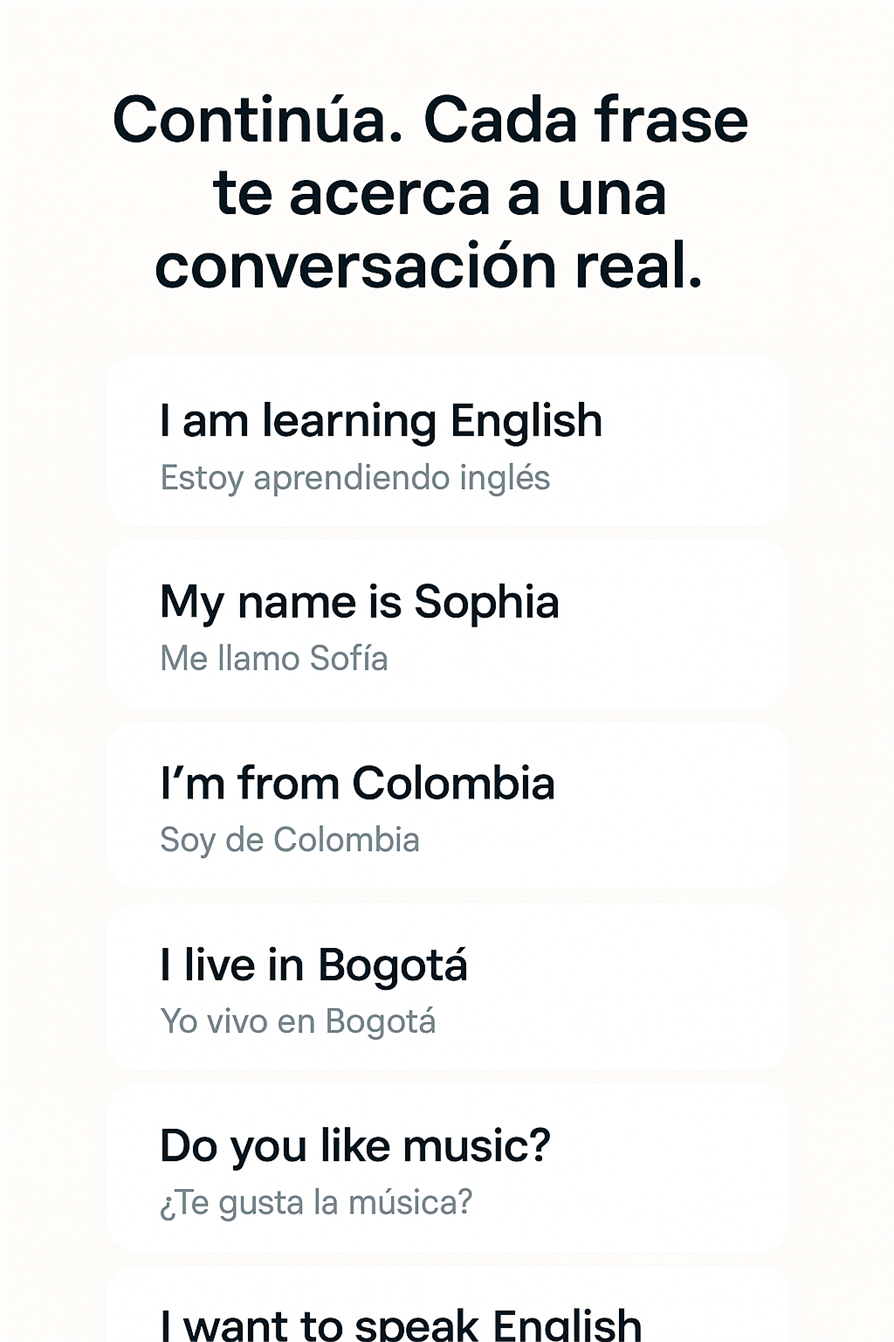
Task: Select the 'My name is Sophia' phrase
Action: click(359, 603)
